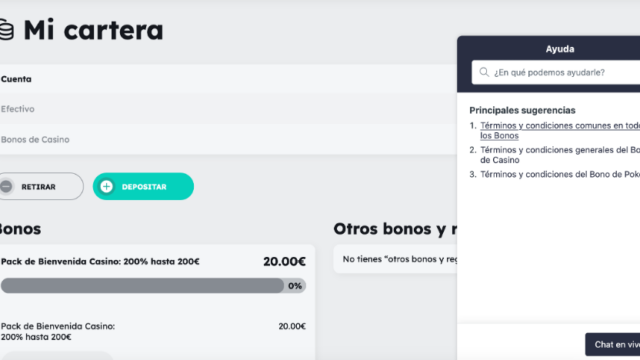This screenshot has width=640, height=360.
Task: Click the coins wallet icon beside Mi cartera
Action: point(6,30)
